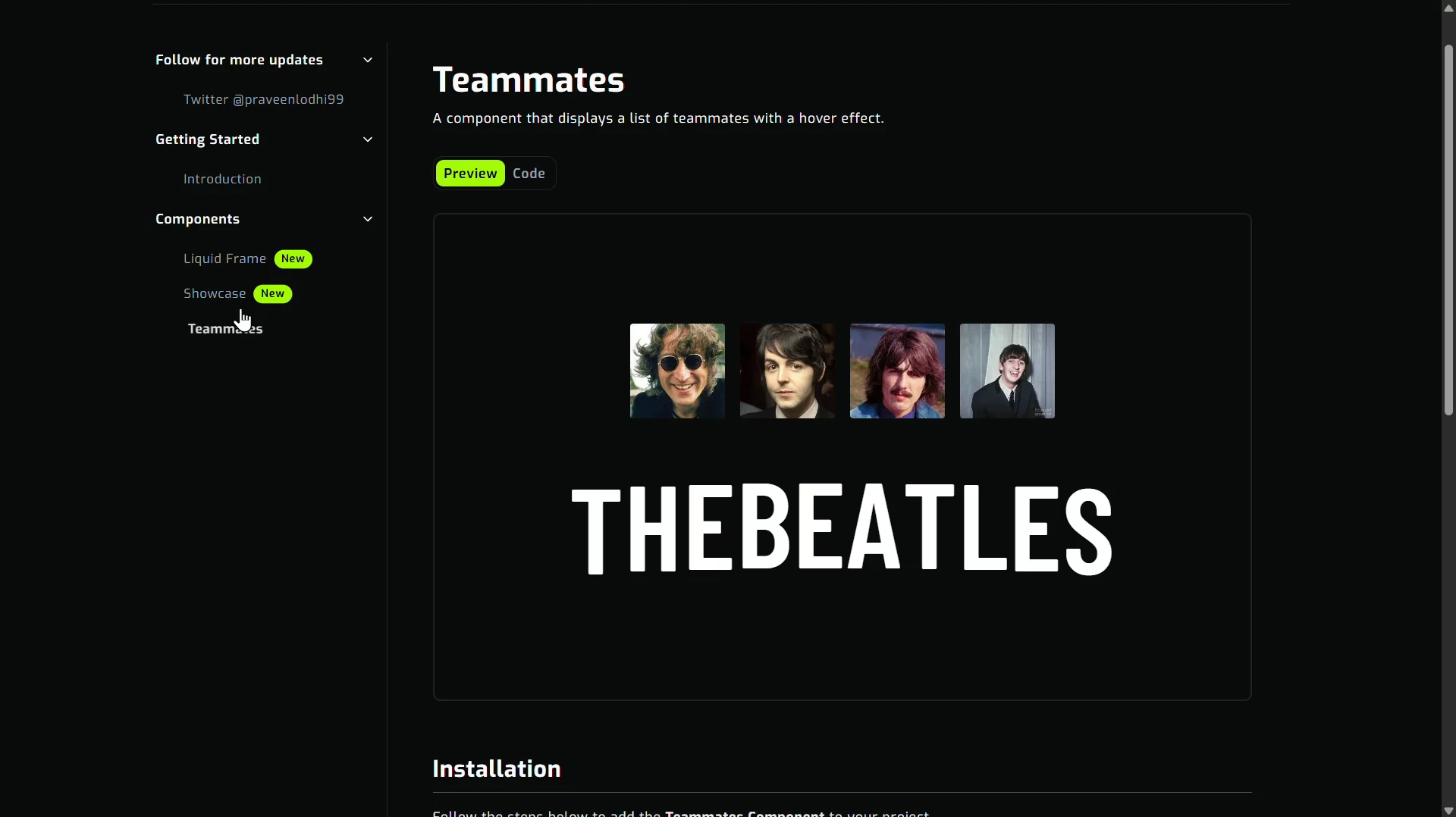The width and height of the screenshot is (1456, 817).
Task: Click the New badge beside Liquid Frame
Action: [293, 258]
